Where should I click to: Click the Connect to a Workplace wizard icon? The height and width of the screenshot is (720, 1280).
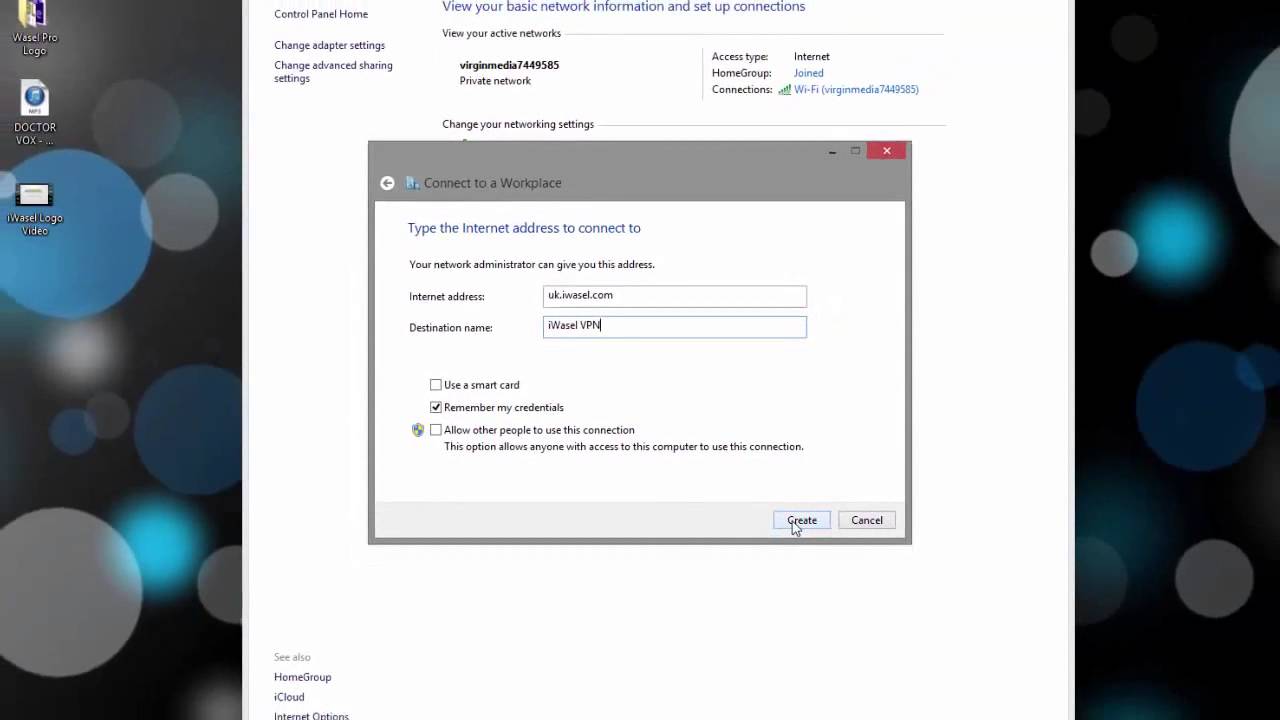pyautogui.click(x=412, y=183)
